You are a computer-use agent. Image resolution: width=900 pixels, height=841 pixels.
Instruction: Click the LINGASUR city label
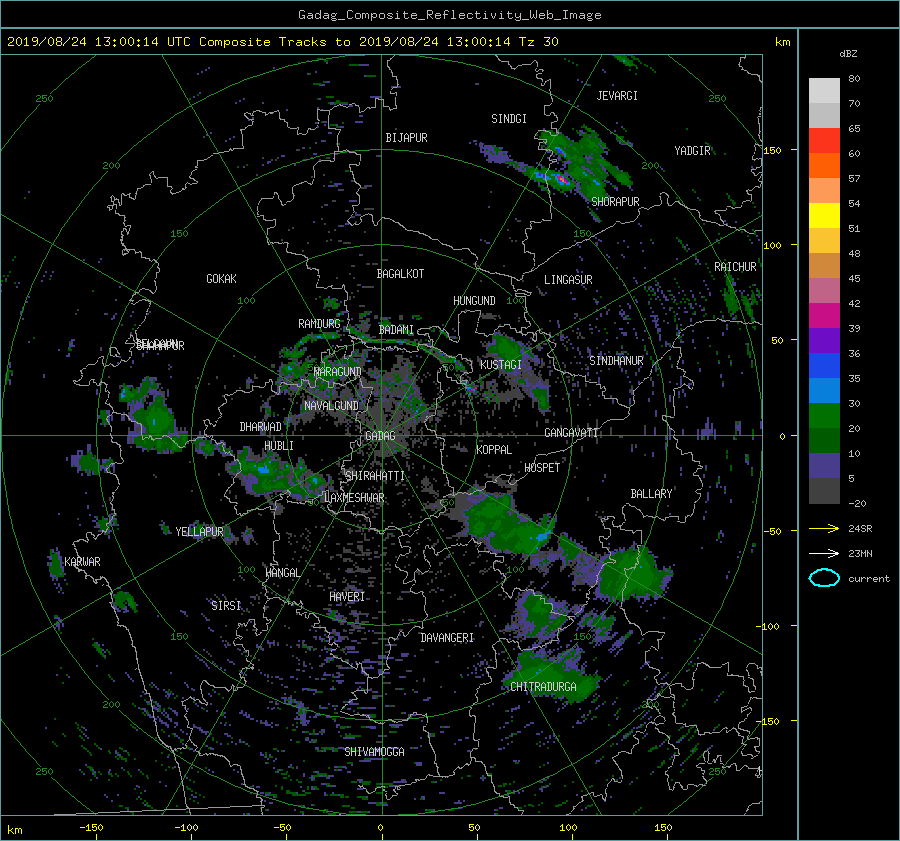coord(568,280)
